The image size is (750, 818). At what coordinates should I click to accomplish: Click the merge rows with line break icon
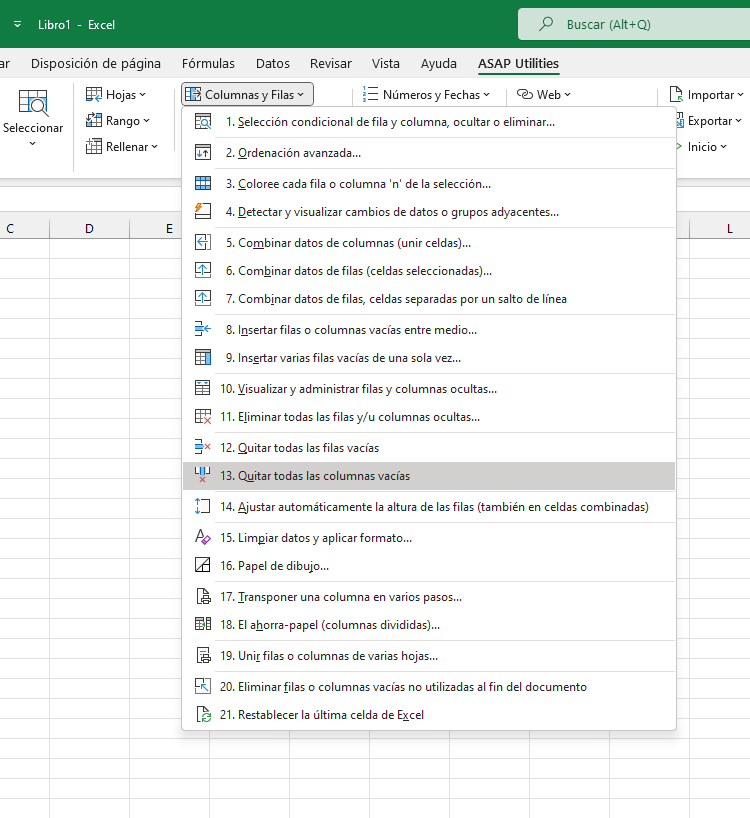pyautogui.click(x=202, y=298)
